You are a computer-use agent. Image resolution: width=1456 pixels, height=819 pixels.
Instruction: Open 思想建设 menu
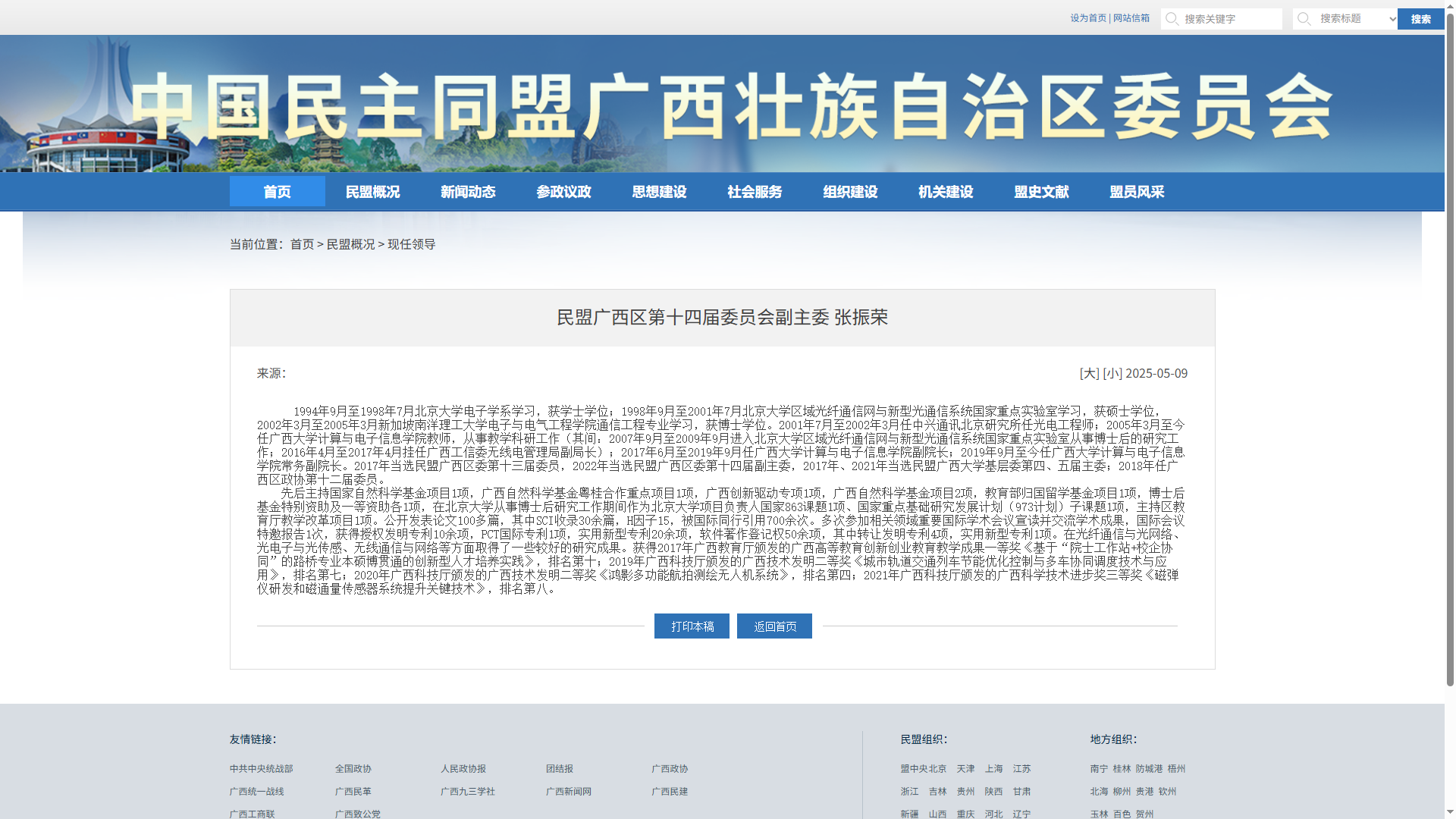pos(660,192)
